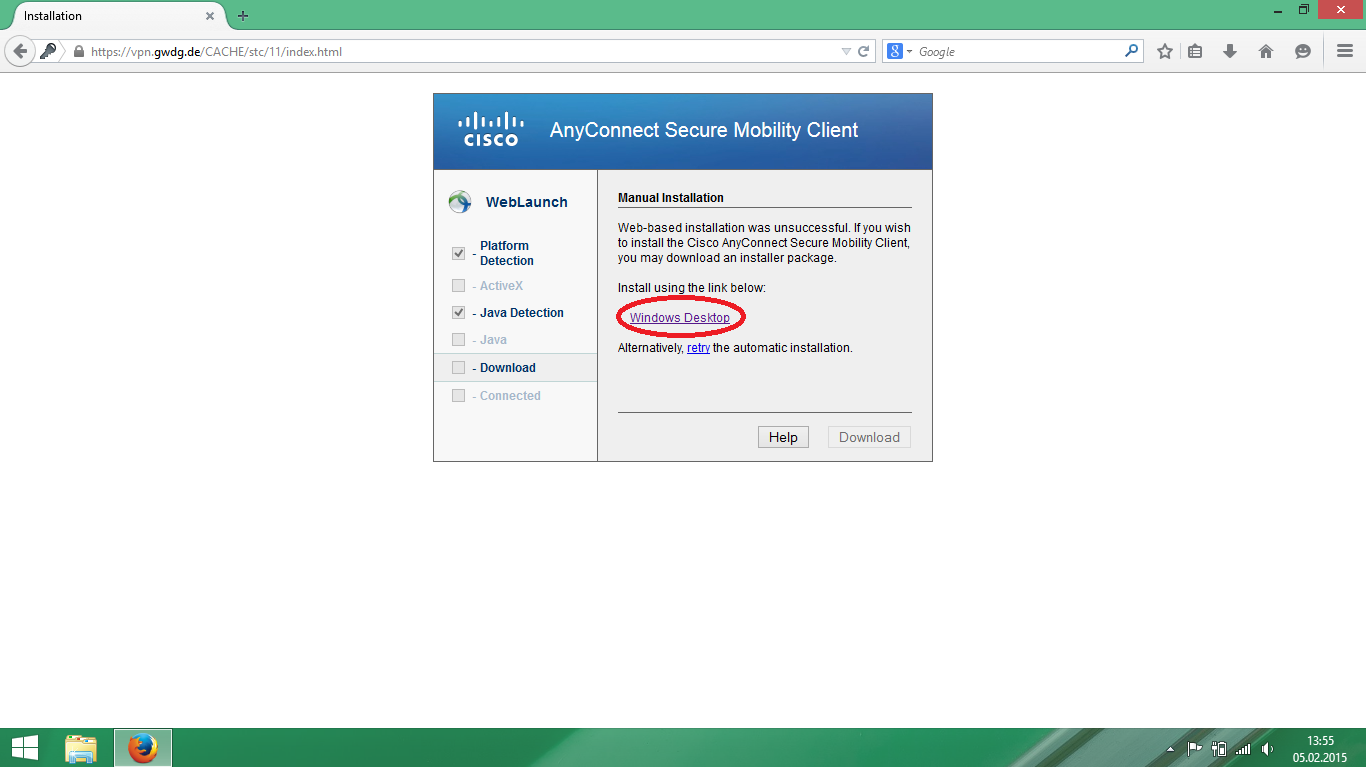
Task: Click the Cisco logo
Action: [x=490, y=129]
